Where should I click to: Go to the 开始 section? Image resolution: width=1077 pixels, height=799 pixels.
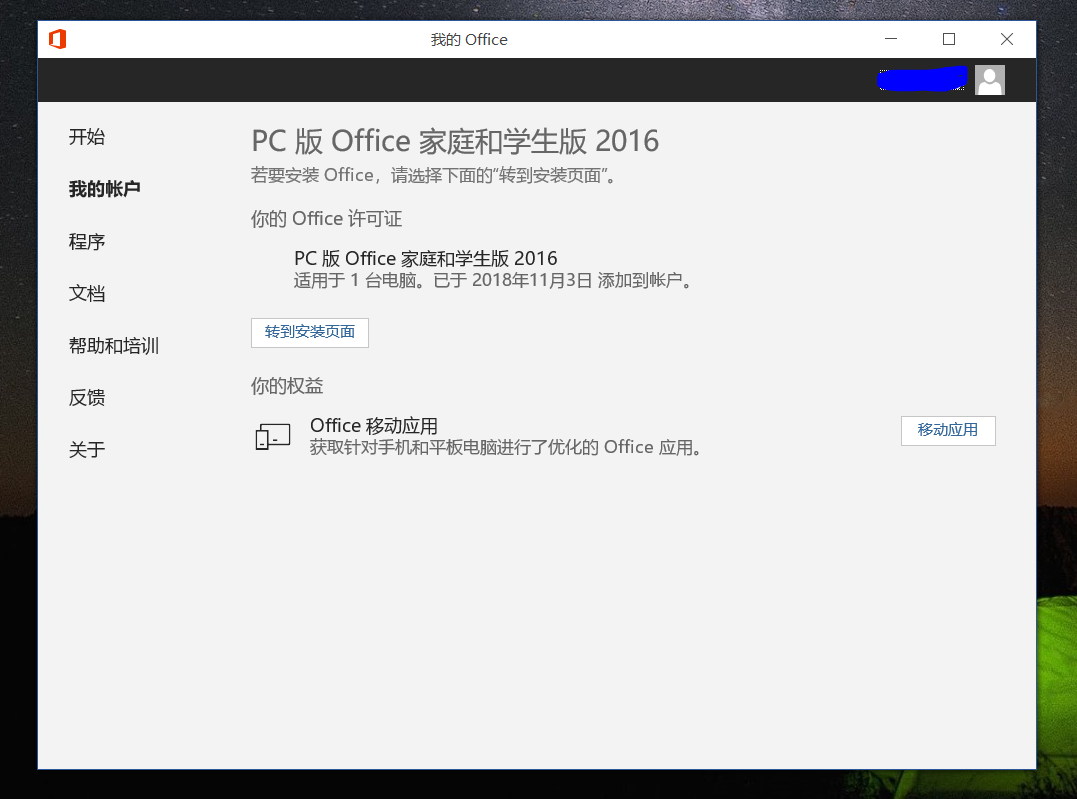point(87,137)
